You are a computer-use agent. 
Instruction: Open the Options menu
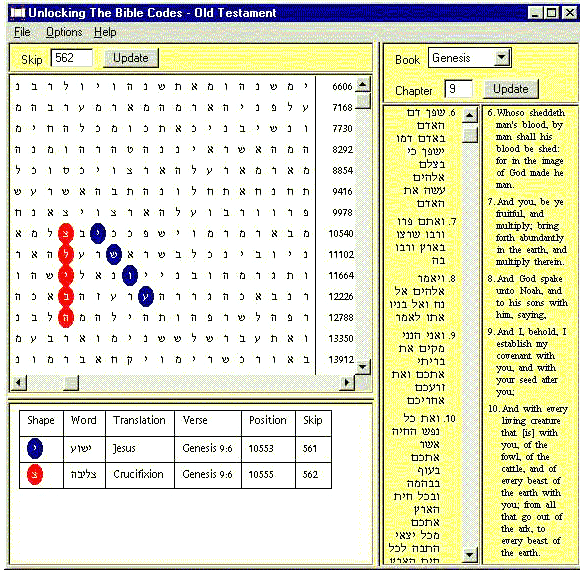(x=64, y=32)
